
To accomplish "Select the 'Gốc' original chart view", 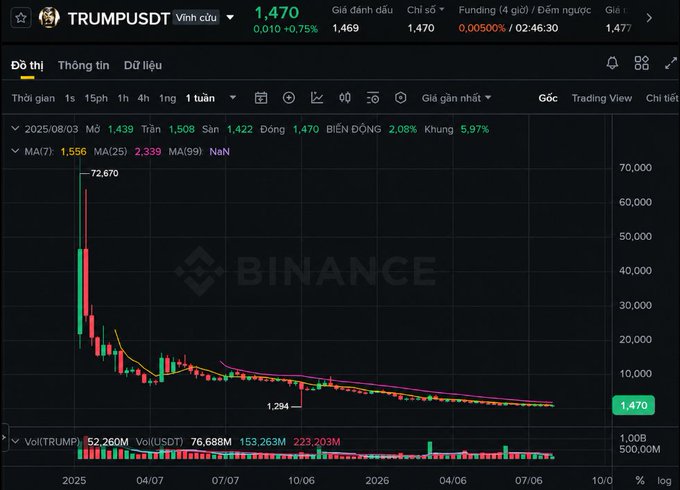I will 548,98.
